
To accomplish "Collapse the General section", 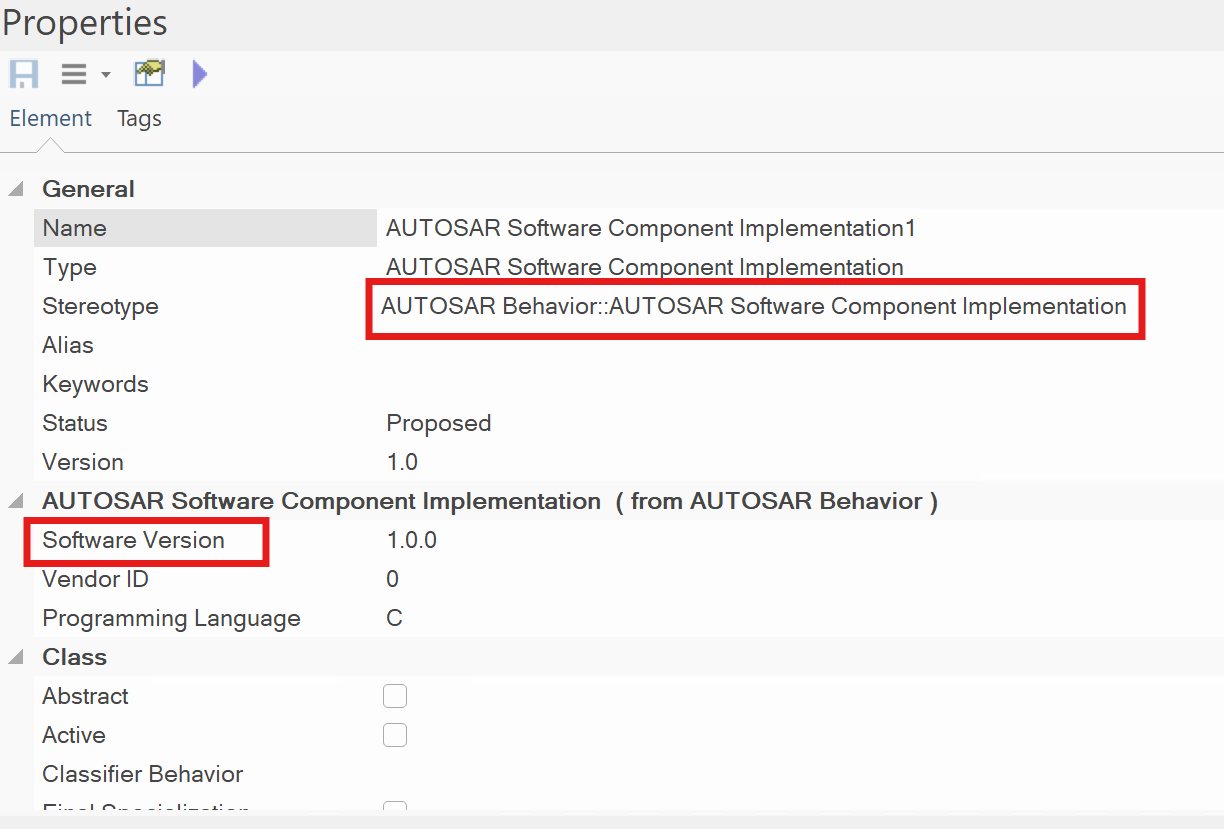I will click(16, 190).
